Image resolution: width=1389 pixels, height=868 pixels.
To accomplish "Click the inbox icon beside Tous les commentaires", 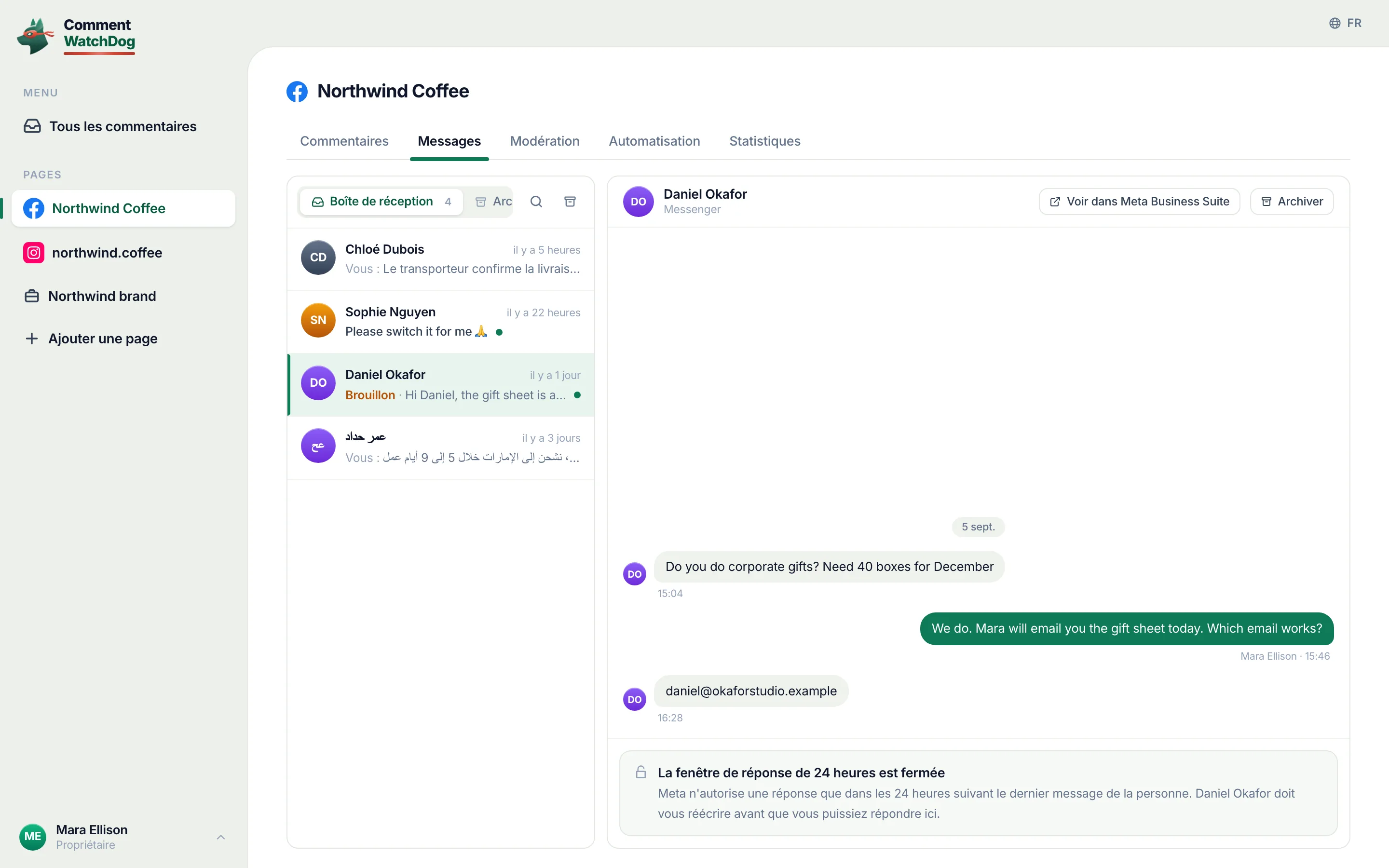I will 32,126.
